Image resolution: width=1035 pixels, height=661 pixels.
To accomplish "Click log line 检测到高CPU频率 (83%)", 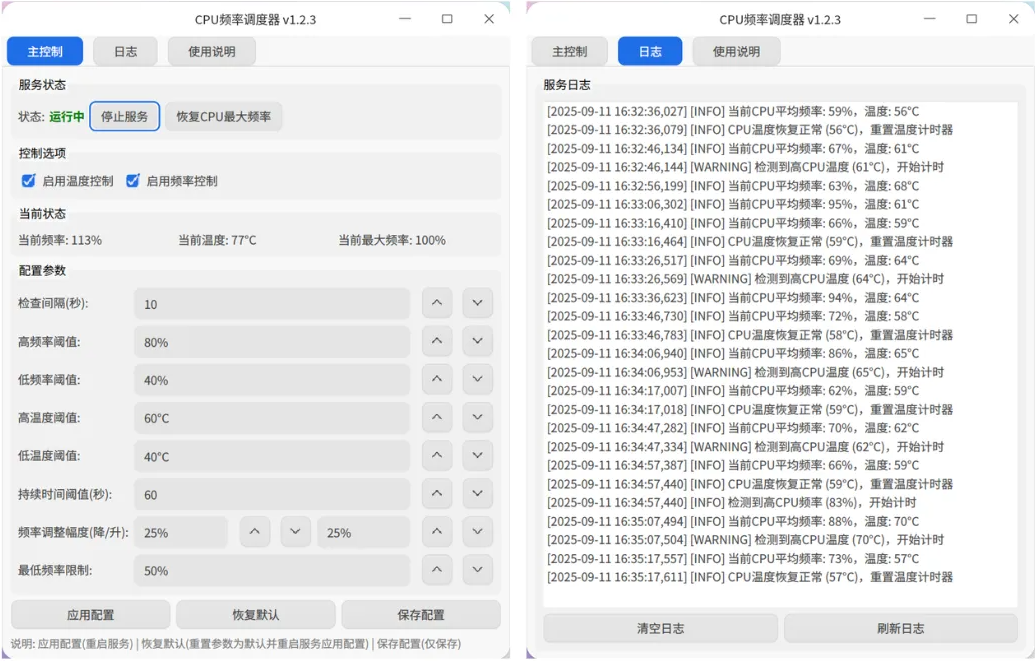I will click(x=731, y=503).
